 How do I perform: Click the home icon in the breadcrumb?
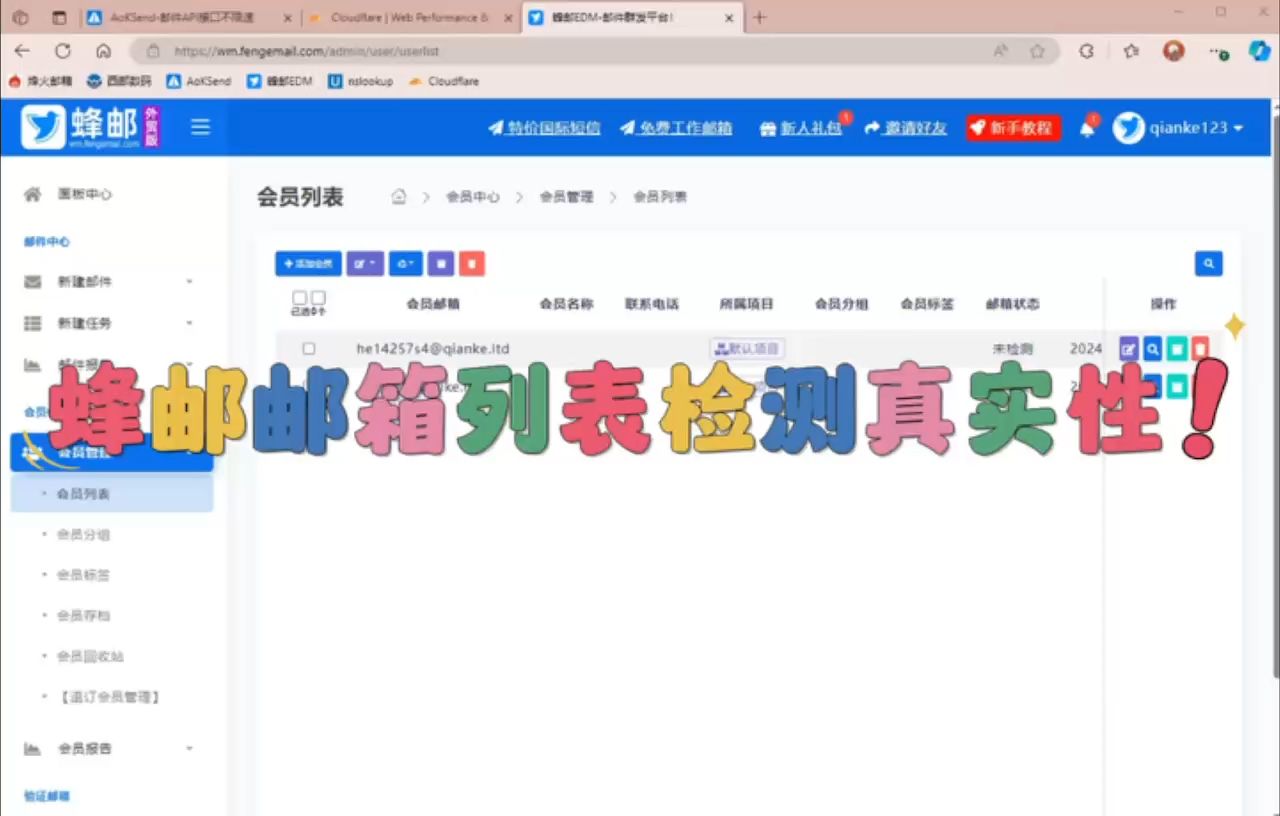coord(398,197)
